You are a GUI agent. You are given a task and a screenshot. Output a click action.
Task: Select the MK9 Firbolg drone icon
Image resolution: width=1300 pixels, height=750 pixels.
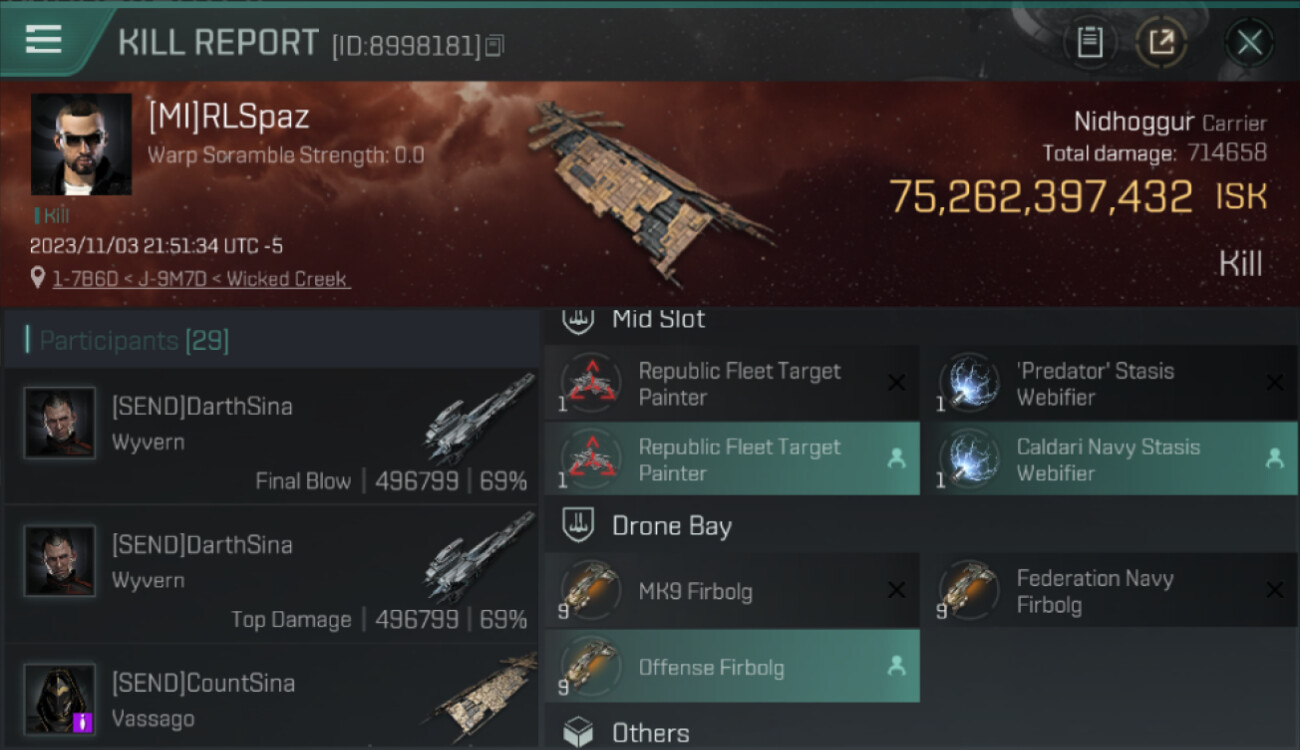coord(590,590)
